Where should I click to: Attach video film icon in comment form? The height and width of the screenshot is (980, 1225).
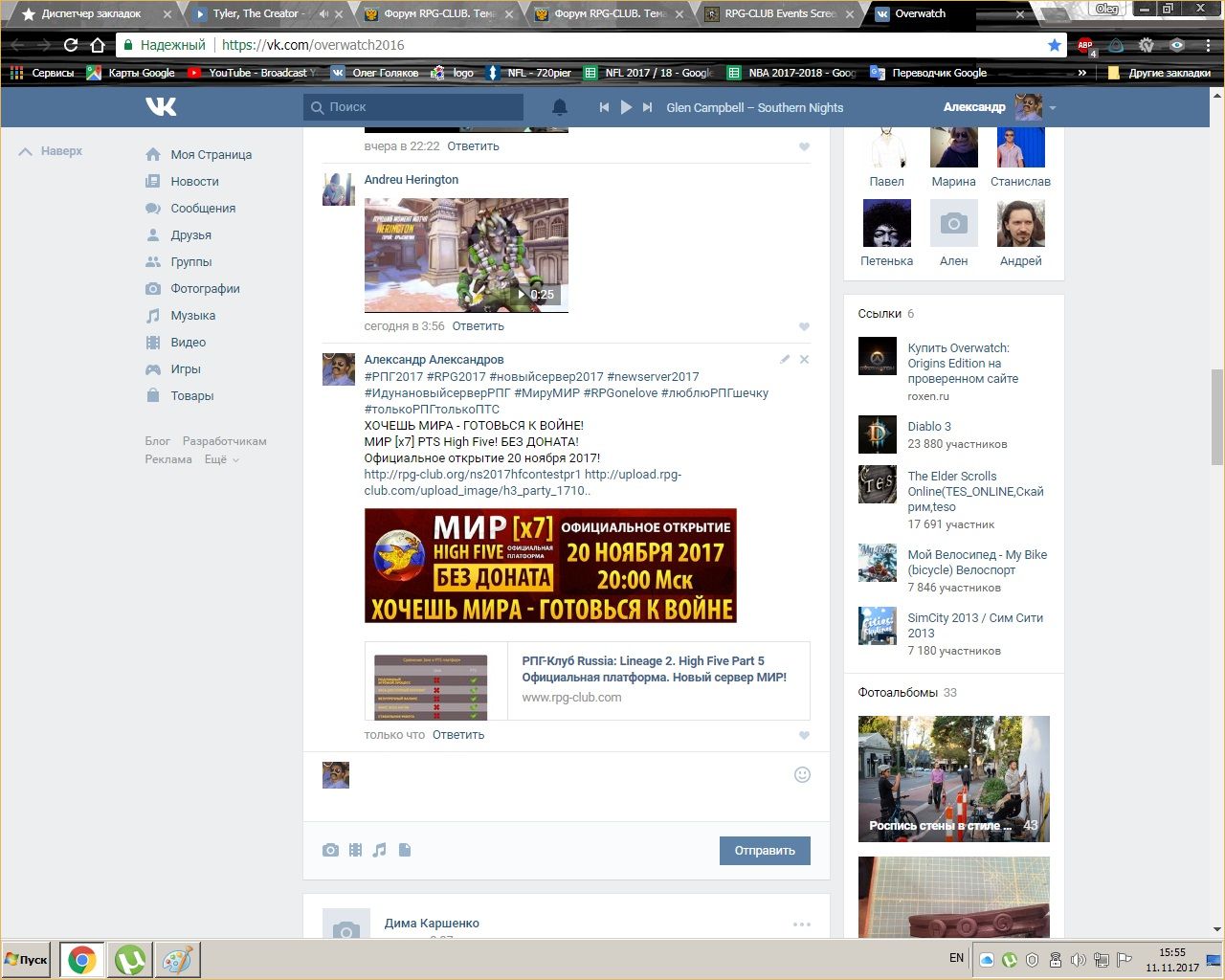(x=355, y=850)
